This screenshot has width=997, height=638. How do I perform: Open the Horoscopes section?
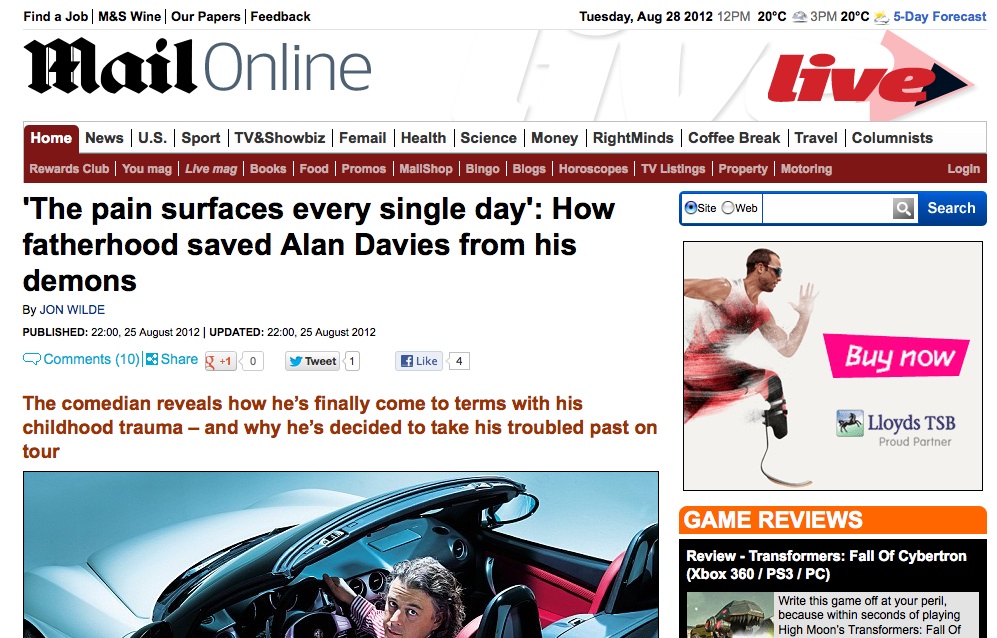click(x=593, y=169)
